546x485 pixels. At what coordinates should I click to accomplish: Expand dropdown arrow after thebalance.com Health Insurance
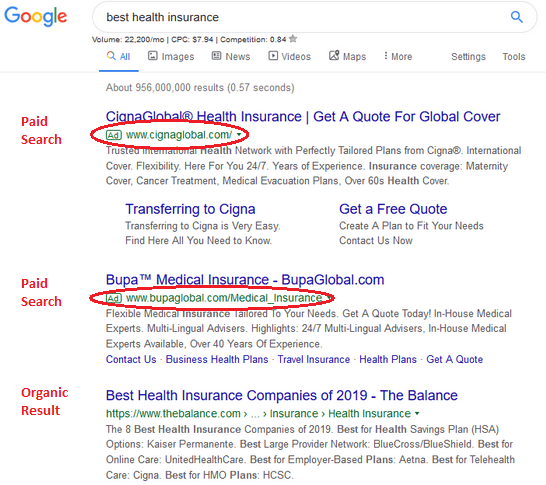[x=417, y=413]
